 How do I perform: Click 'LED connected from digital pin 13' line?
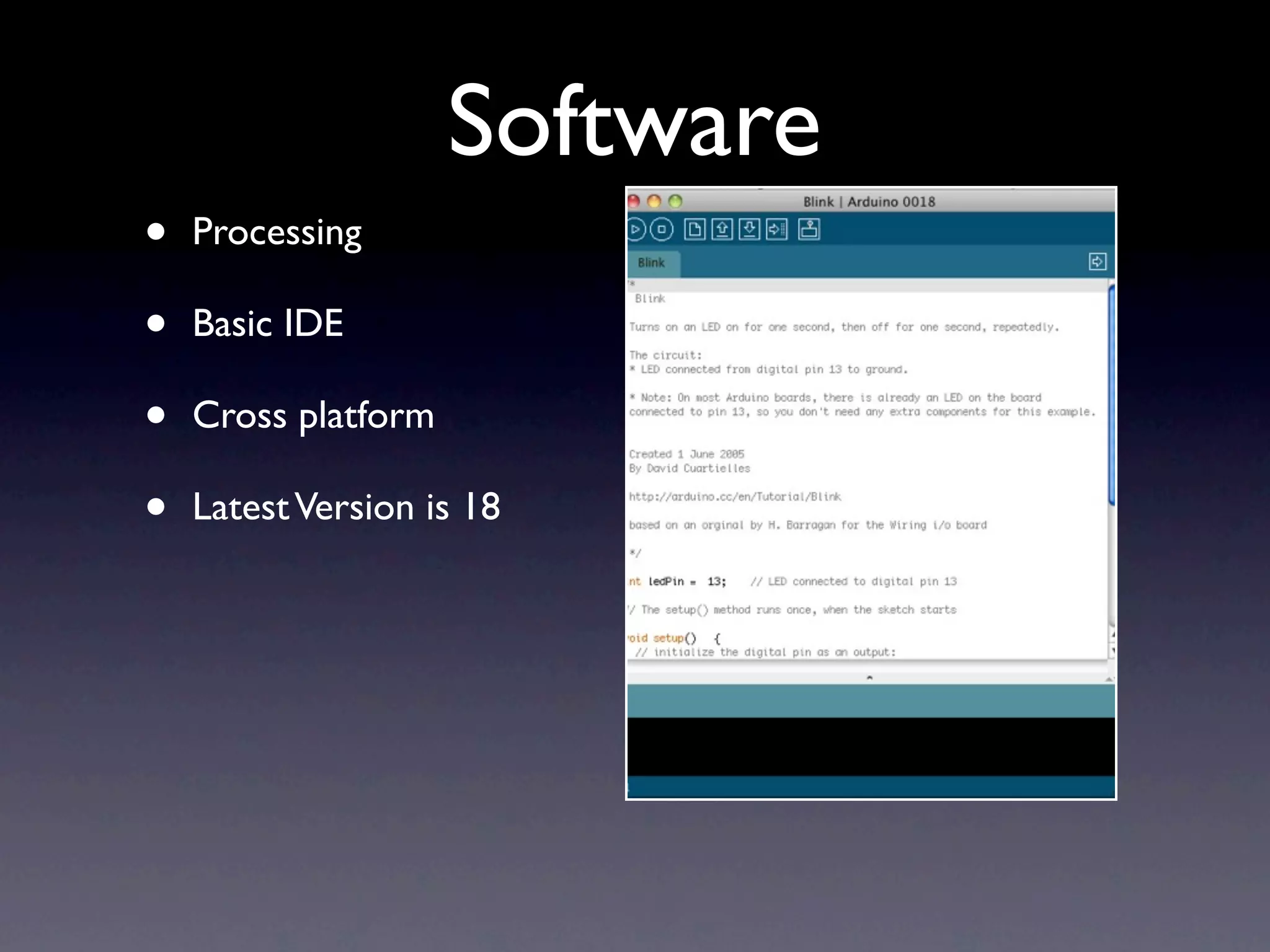(768, 369)
